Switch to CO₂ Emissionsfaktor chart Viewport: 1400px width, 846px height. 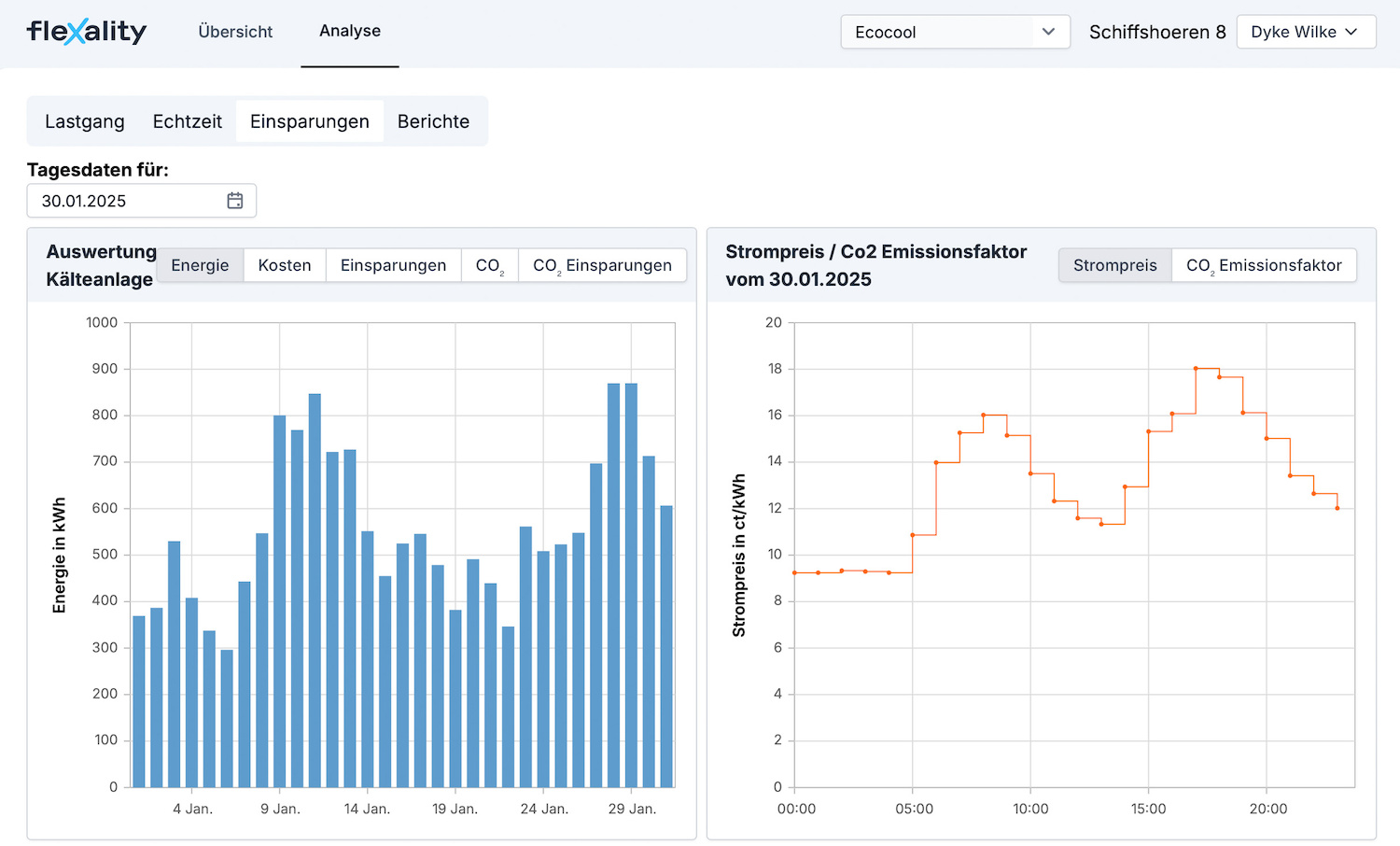(x=1264, y=265)
